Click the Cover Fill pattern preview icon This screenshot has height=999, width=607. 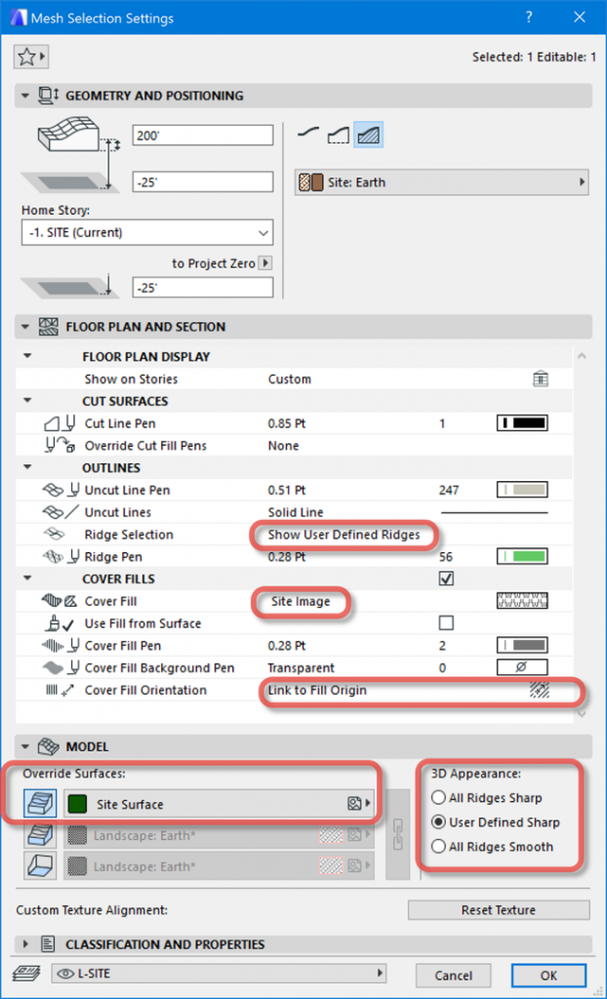click(522, 601)
